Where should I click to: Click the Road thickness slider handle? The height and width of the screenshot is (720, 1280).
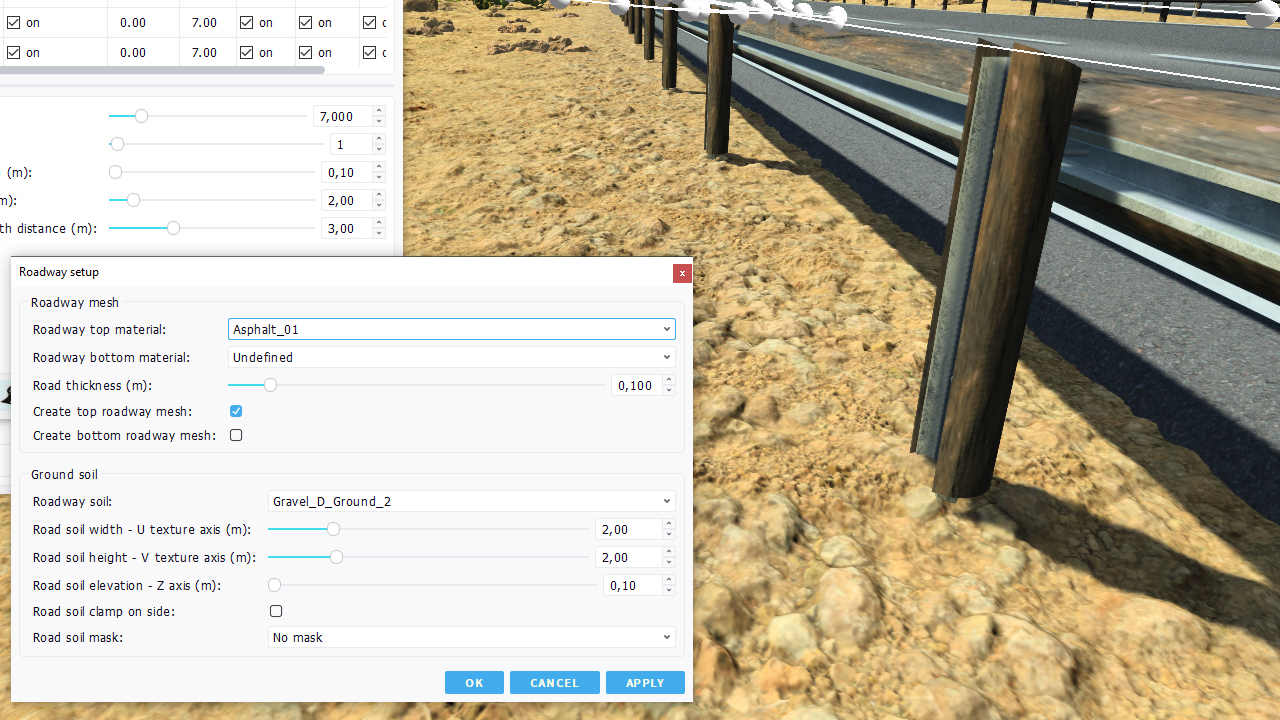pyautogui.click(x=270, y=385)
